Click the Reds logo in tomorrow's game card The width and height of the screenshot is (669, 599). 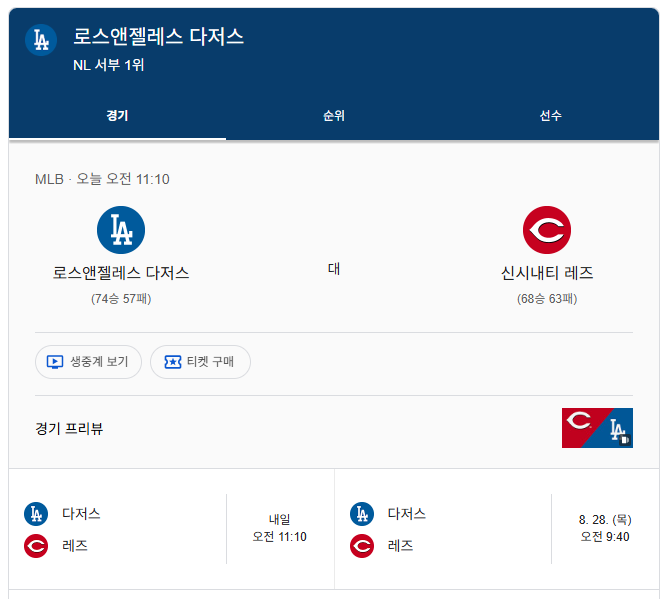pyautogui.click(x=36, y=546)
